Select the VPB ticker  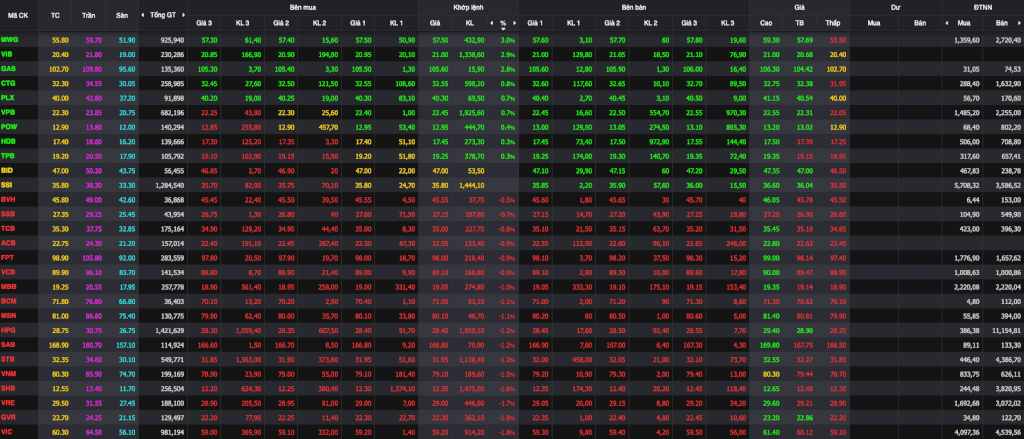pos(8,112)
